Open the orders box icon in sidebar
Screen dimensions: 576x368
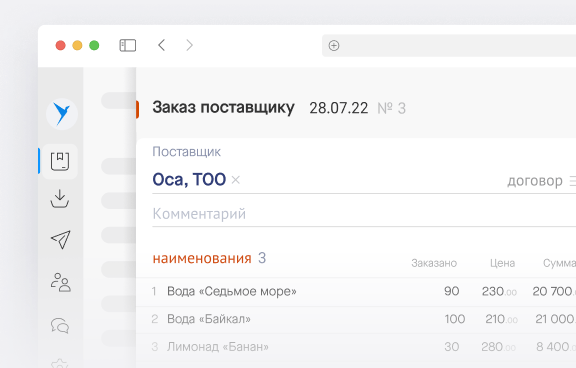pyautogui.click(x=60, y=162)
